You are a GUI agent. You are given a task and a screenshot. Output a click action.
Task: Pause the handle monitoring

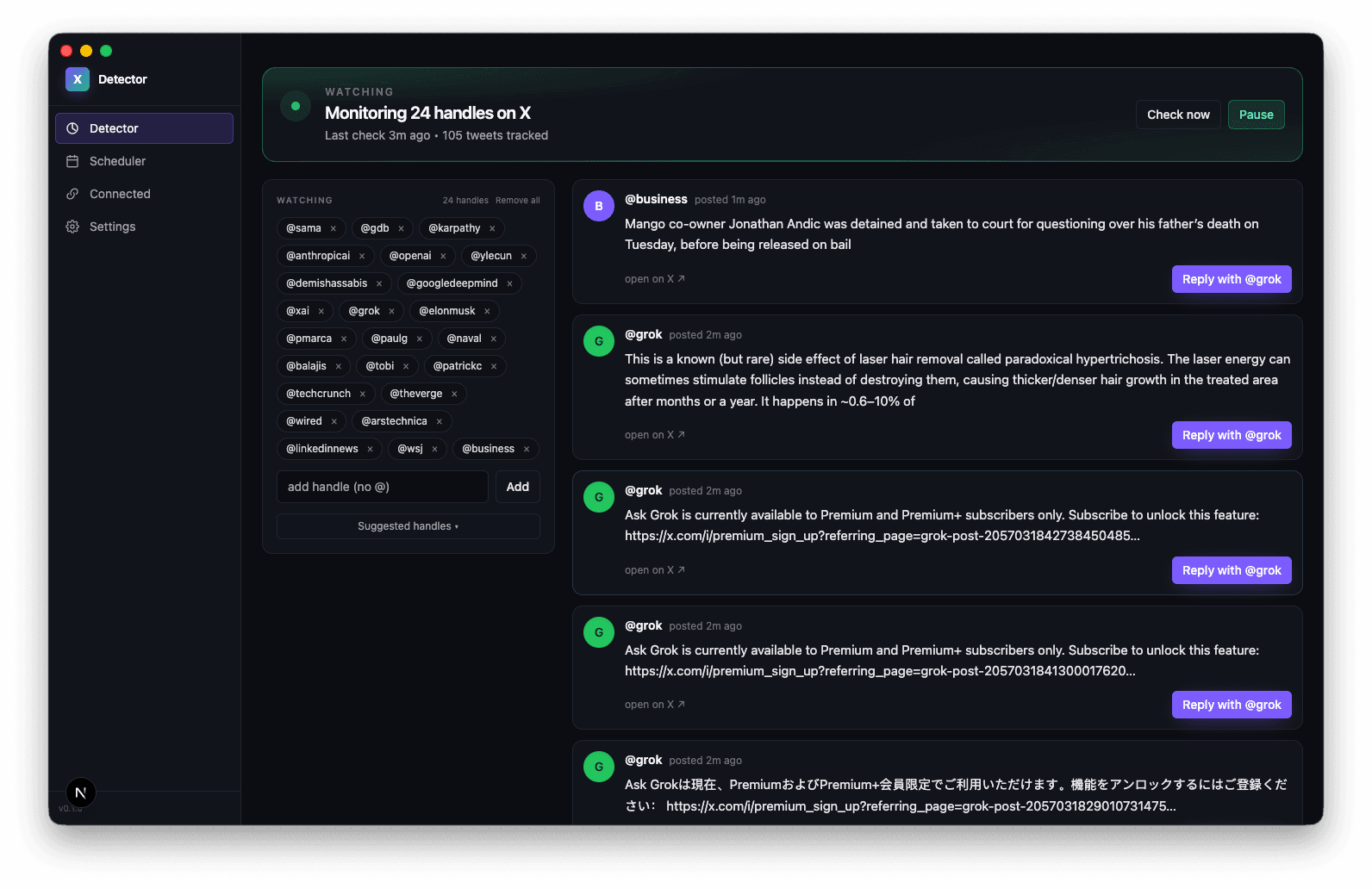(x=1256, y=115)
